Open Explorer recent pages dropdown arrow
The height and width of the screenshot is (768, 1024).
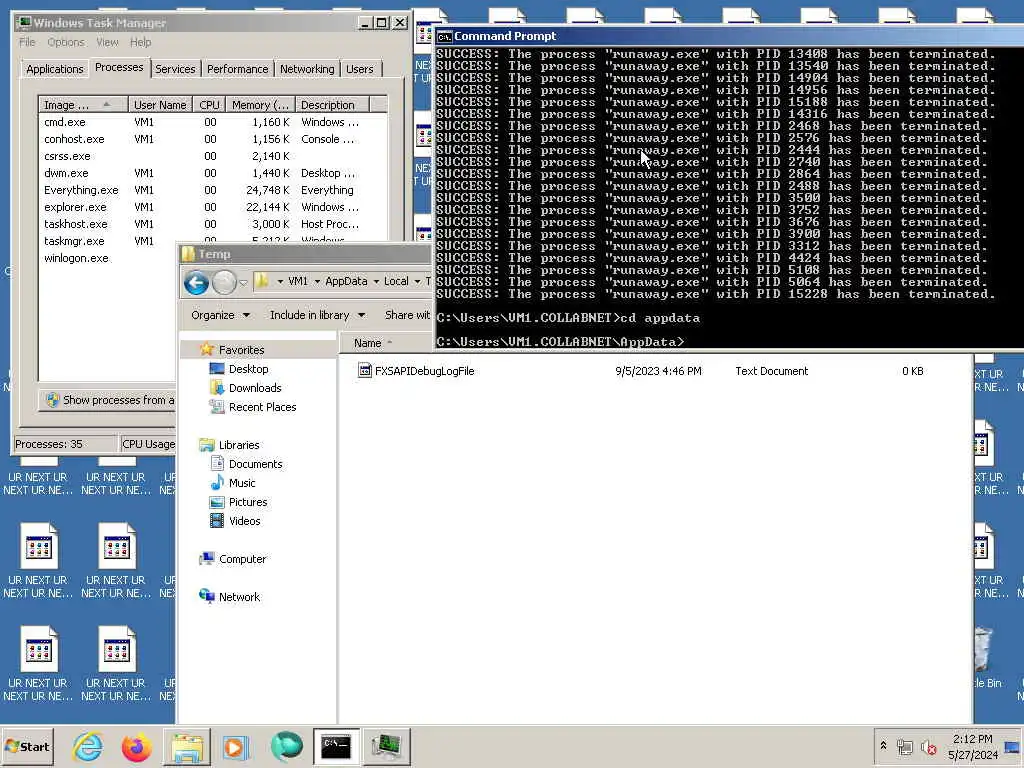pos(243,283)
